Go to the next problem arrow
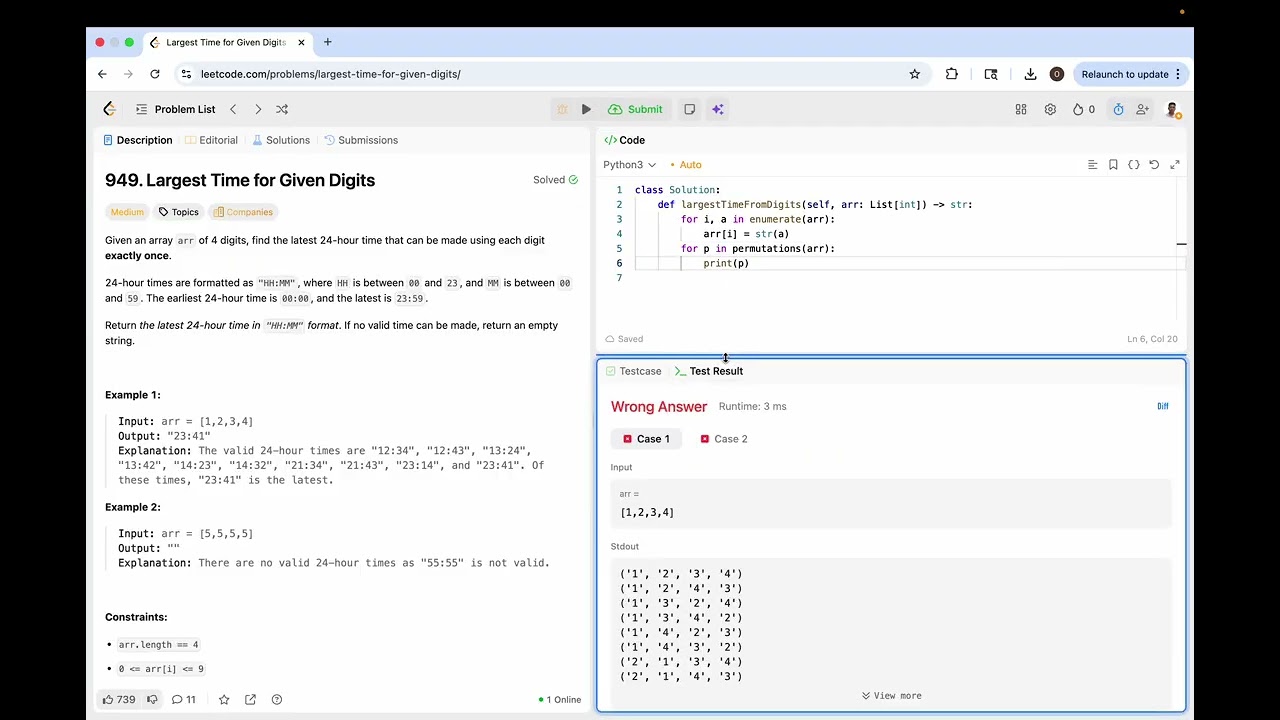This screenshot has width=1280, height=720. coord(258,109)
